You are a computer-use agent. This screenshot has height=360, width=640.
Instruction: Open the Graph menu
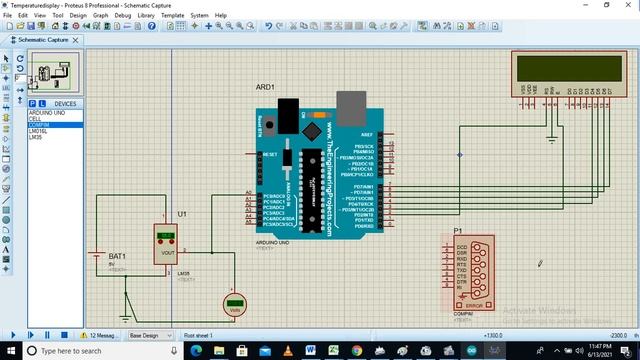100,15
